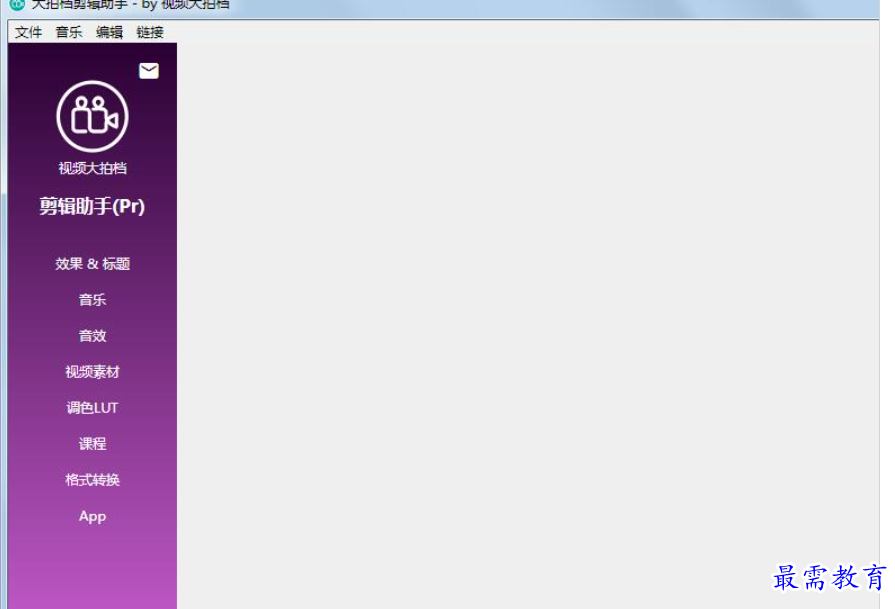The width and height of the screenshot is (895, 609).
Task: Select 效果 & 标题 in sidebar
Action: (92, 264)
